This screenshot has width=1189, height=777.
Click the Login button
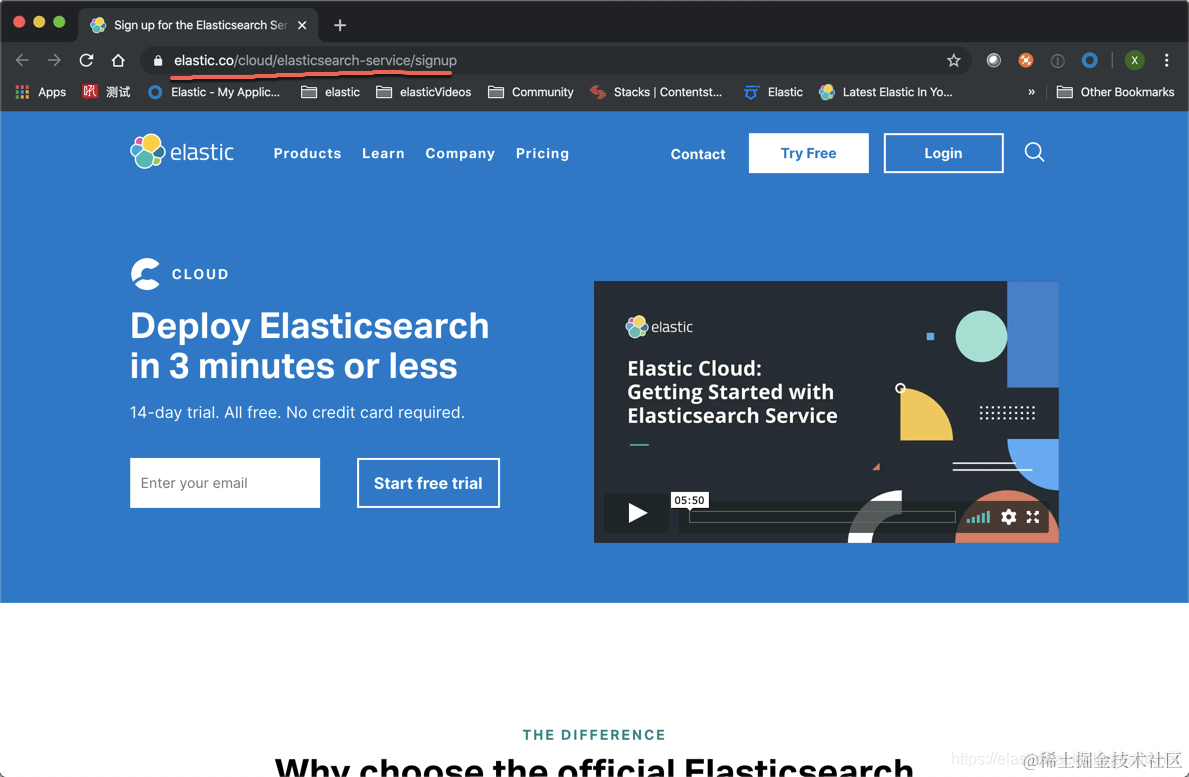(x=943, y=153)
